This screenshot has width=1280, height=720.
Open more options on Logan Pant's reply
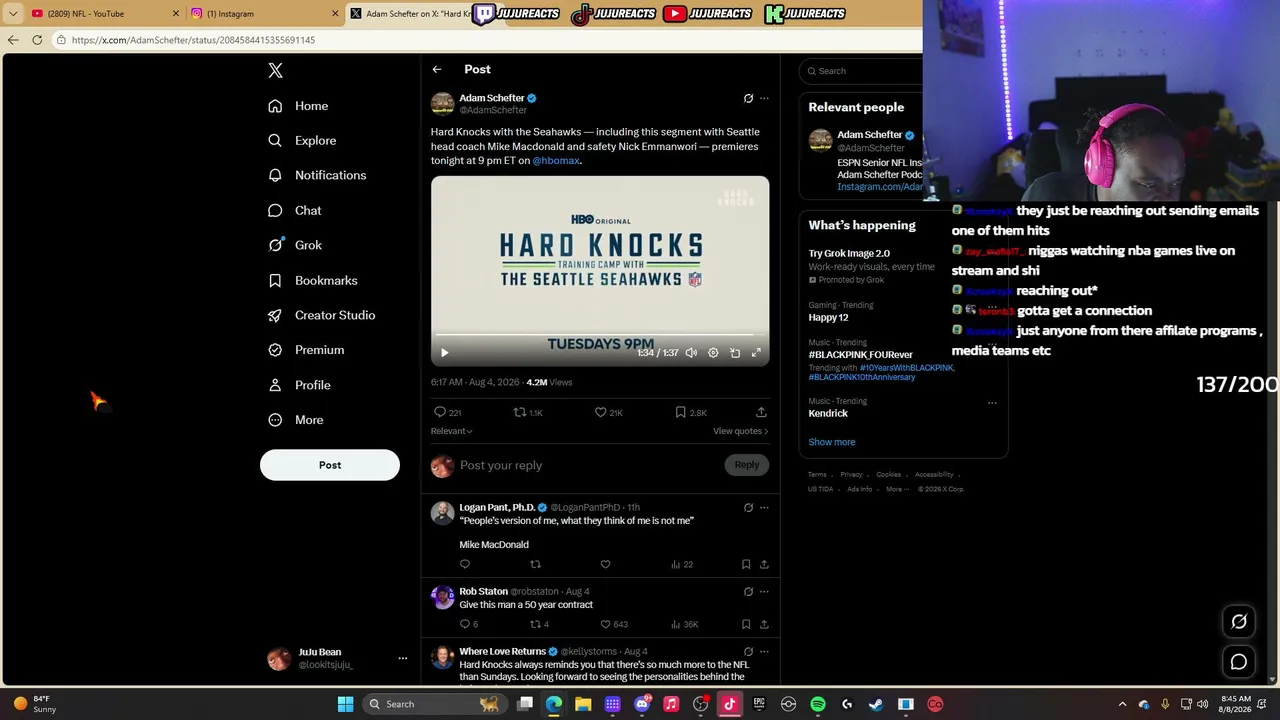[x=764, y=508]
